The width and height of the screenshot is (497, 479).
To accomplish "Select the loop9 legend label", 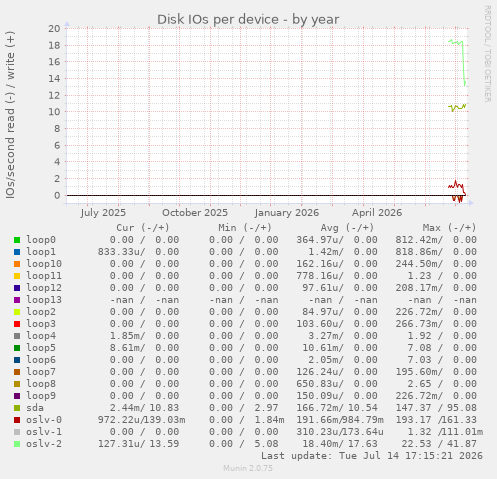I will (41, 396).
